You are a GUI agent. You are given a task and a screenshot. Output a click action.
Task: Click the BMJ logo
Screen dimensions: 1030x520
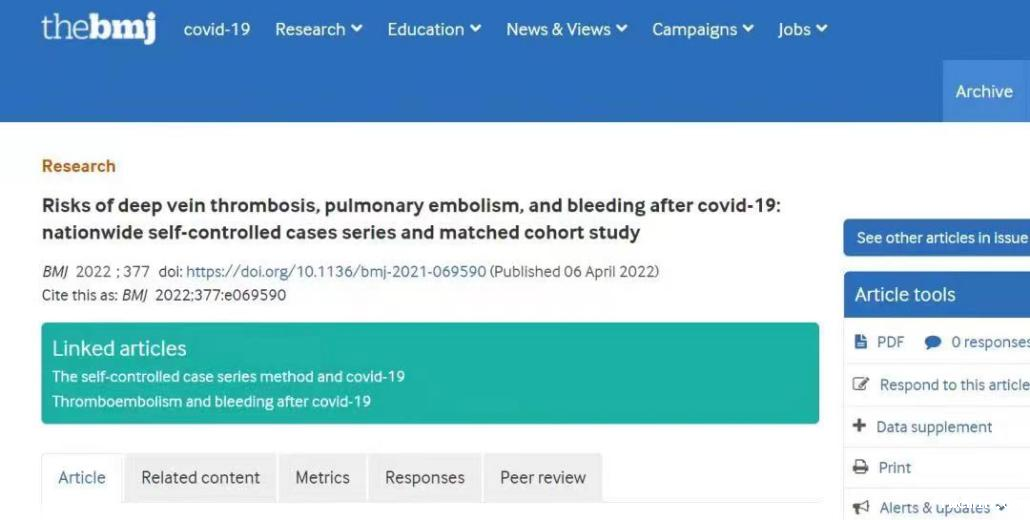pos(98,28)
